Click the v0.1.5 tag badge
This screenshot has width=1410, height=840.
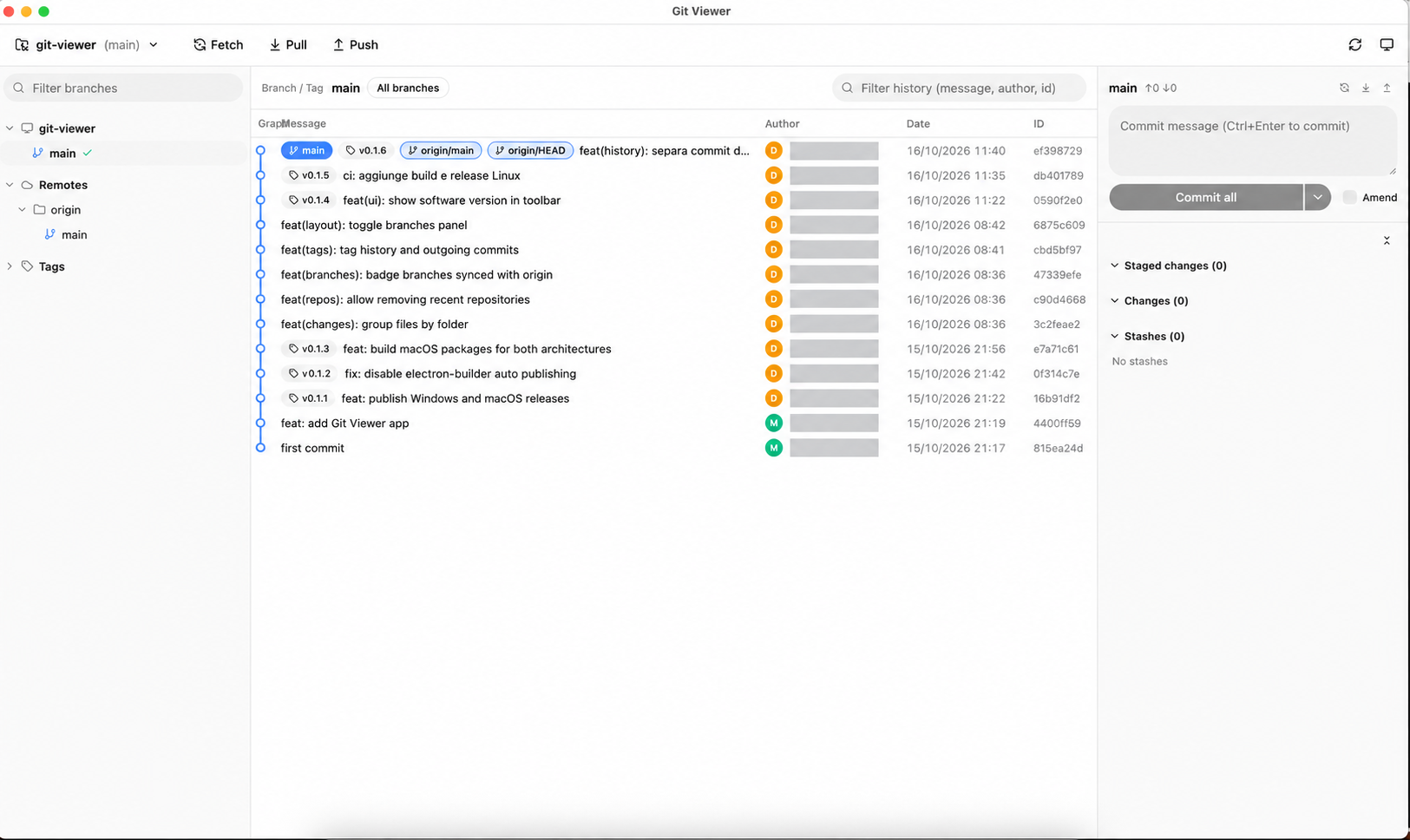pos(309,175)
